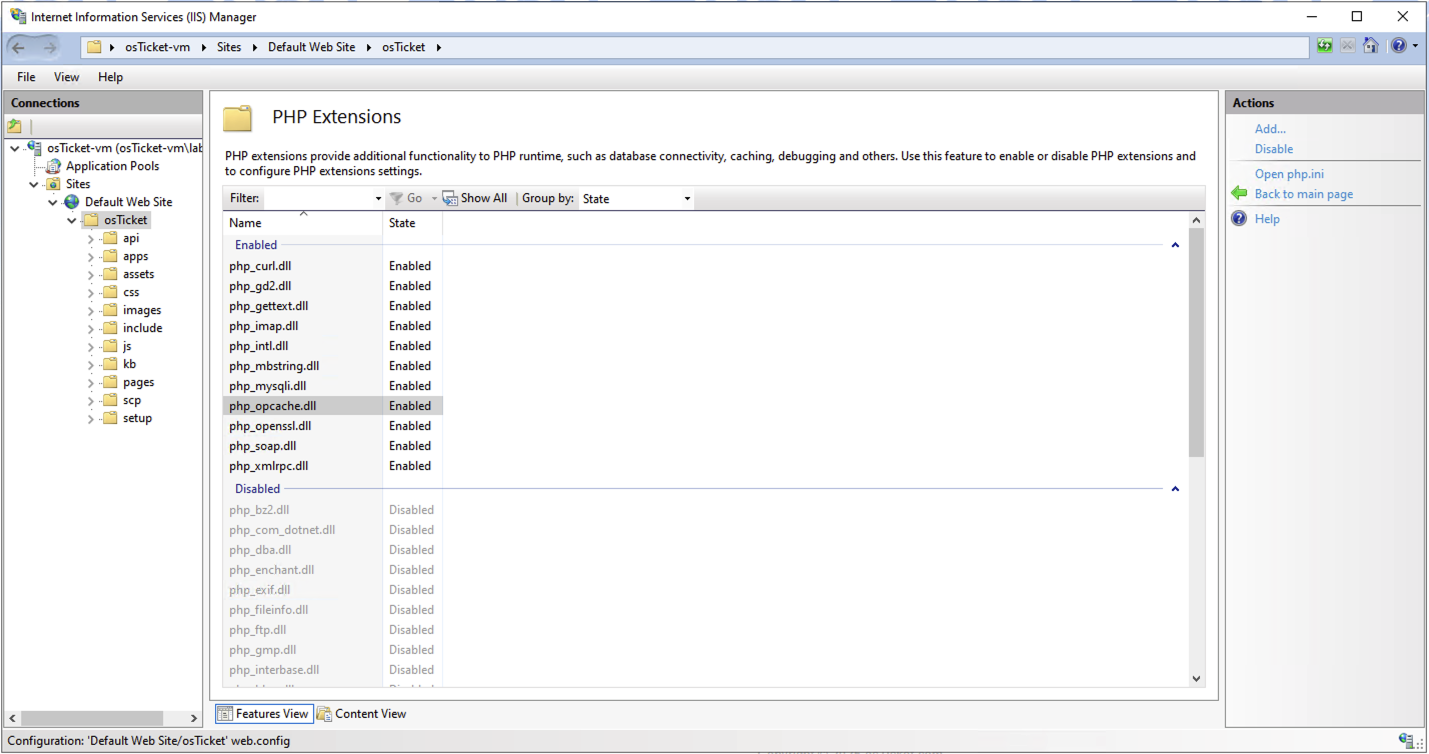Screen dimensions: 1429x754
Task: Select the images folder in tree
Action: point(142,310)
